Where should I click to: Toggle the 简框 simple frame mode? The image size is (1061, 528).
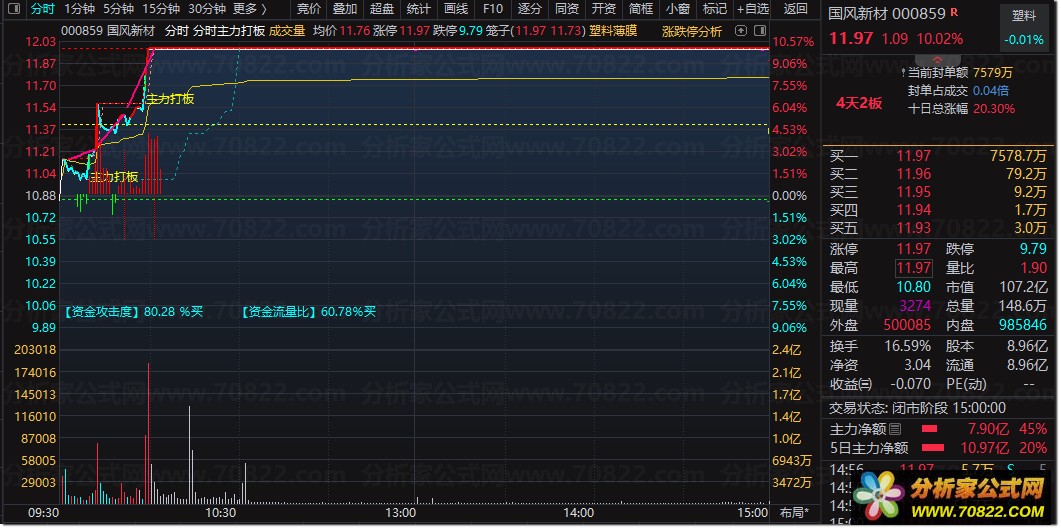(641, 9)
